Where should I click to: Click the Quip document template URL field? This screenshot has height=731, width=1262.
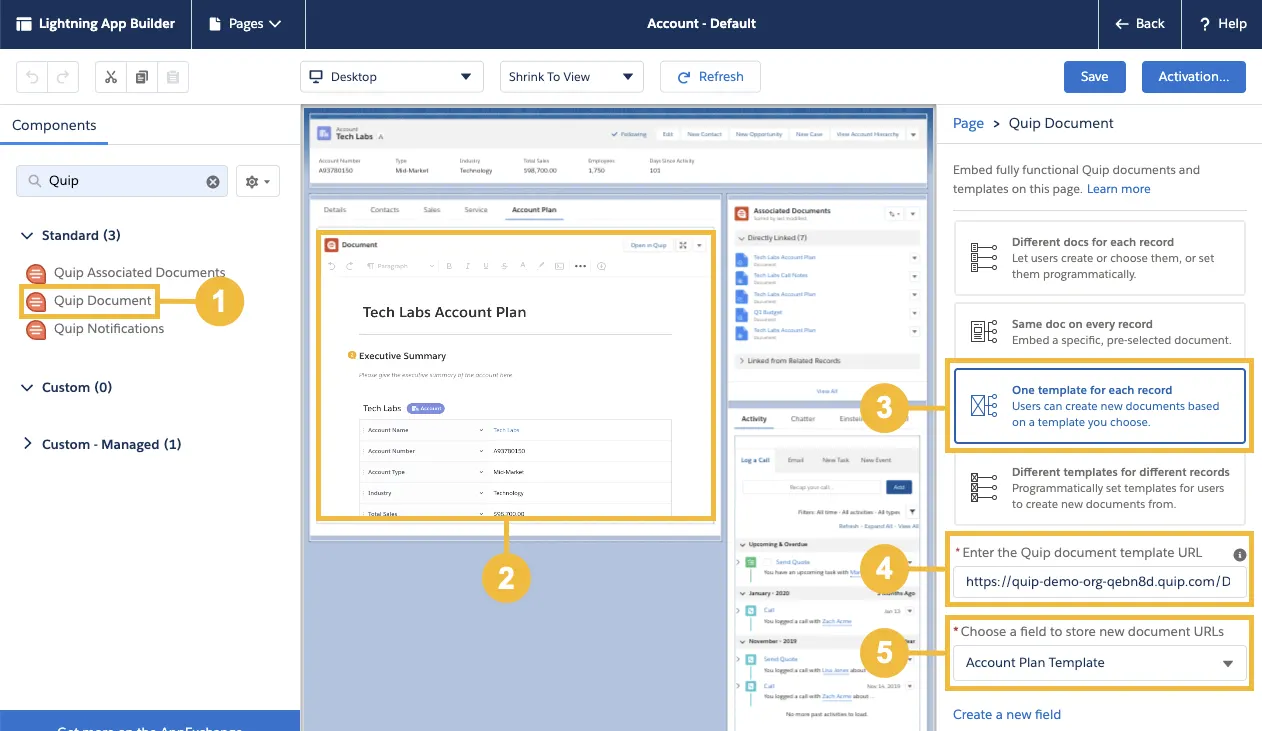click(x=1098, y=581)
